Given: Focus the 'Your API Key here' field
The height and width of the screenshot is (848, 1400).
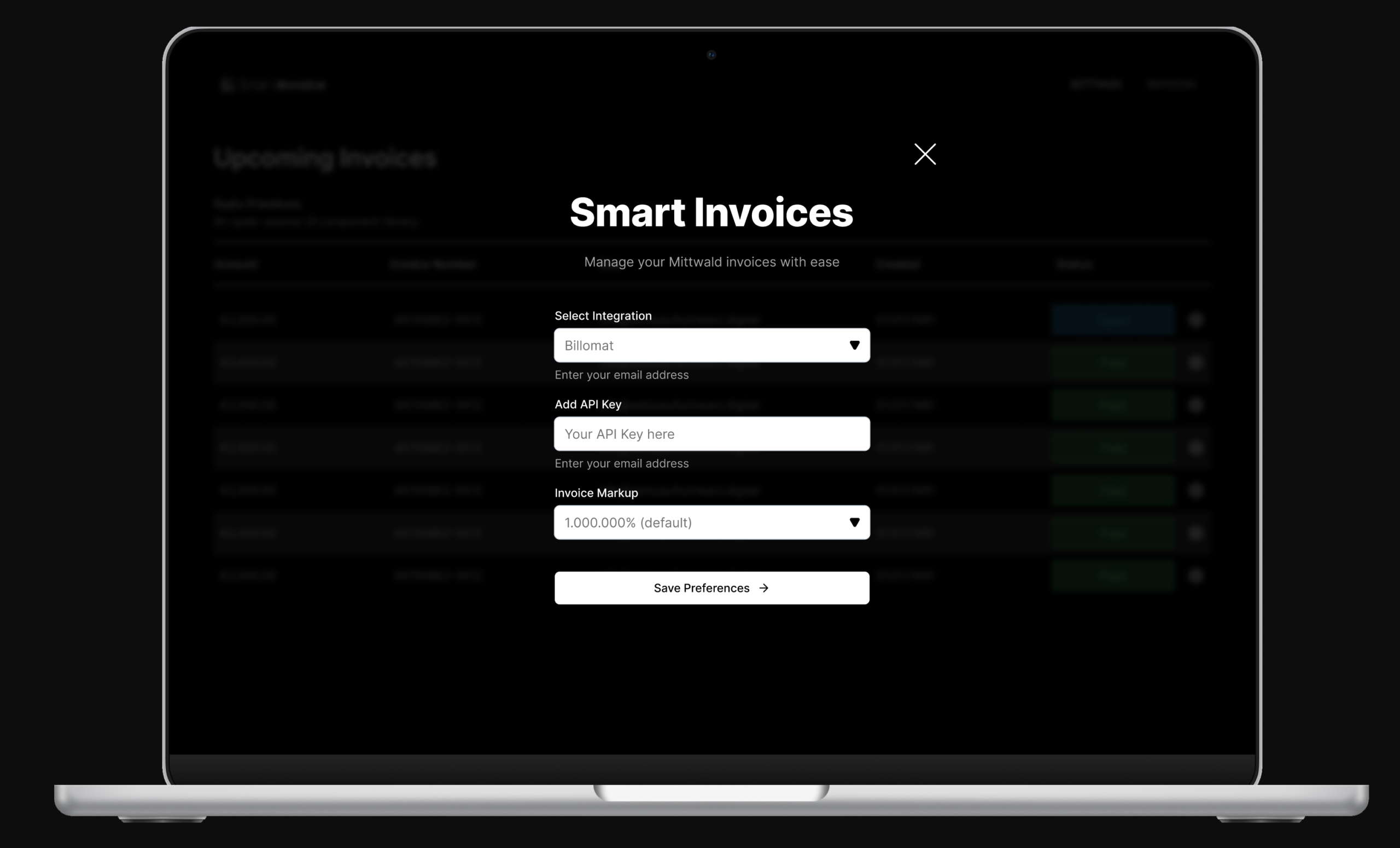Looking at the screenshot, I should point(711,434).
